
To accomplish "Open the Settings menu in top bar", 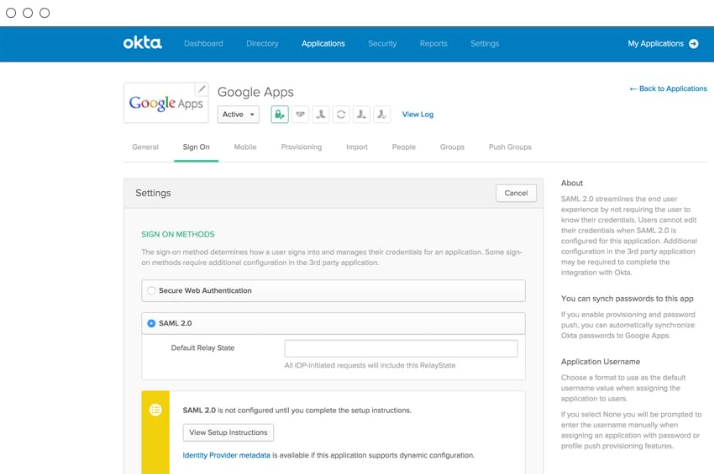I will (x=484, y=44).
